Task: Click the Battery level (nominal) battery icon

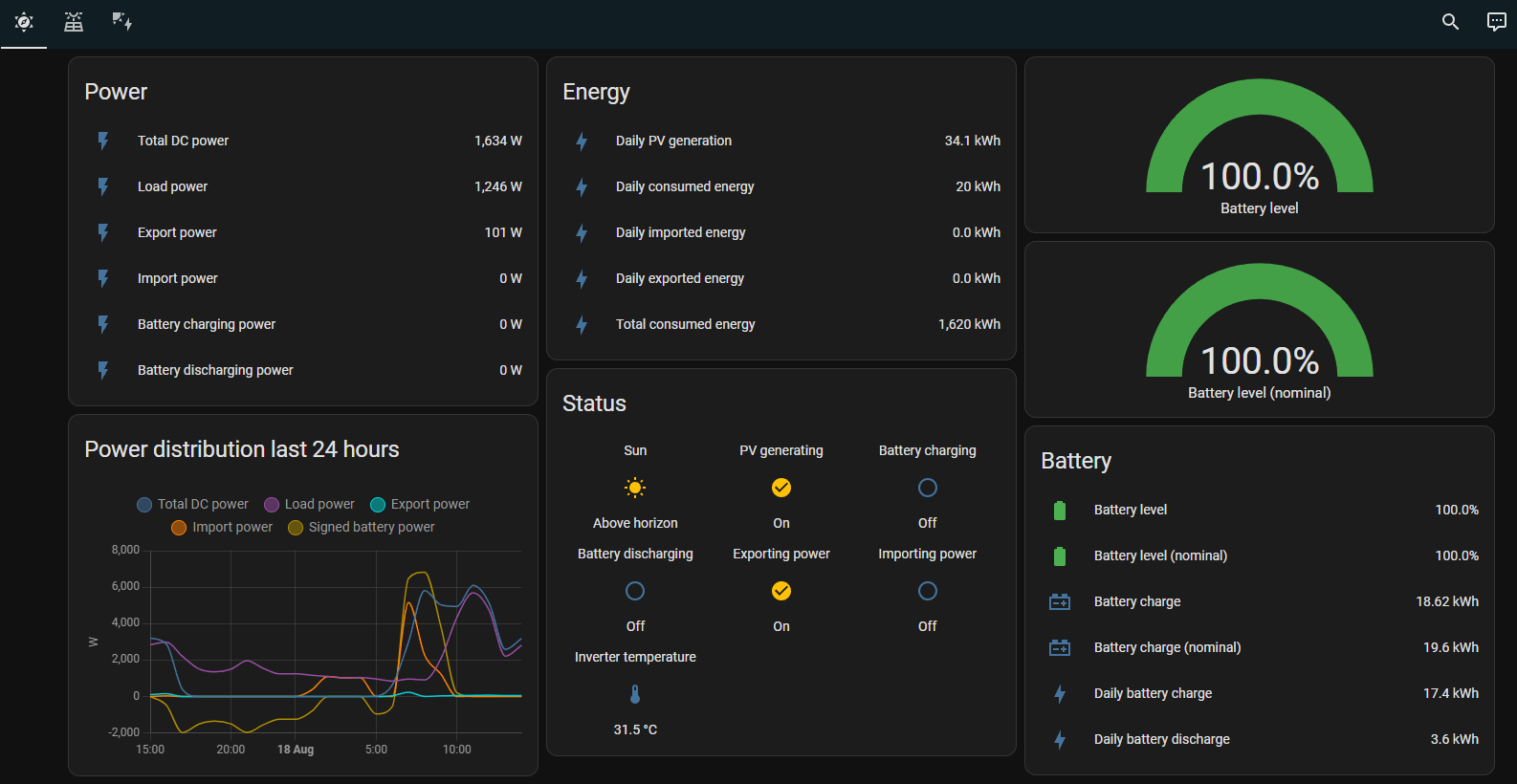Action: (1060, 556)
